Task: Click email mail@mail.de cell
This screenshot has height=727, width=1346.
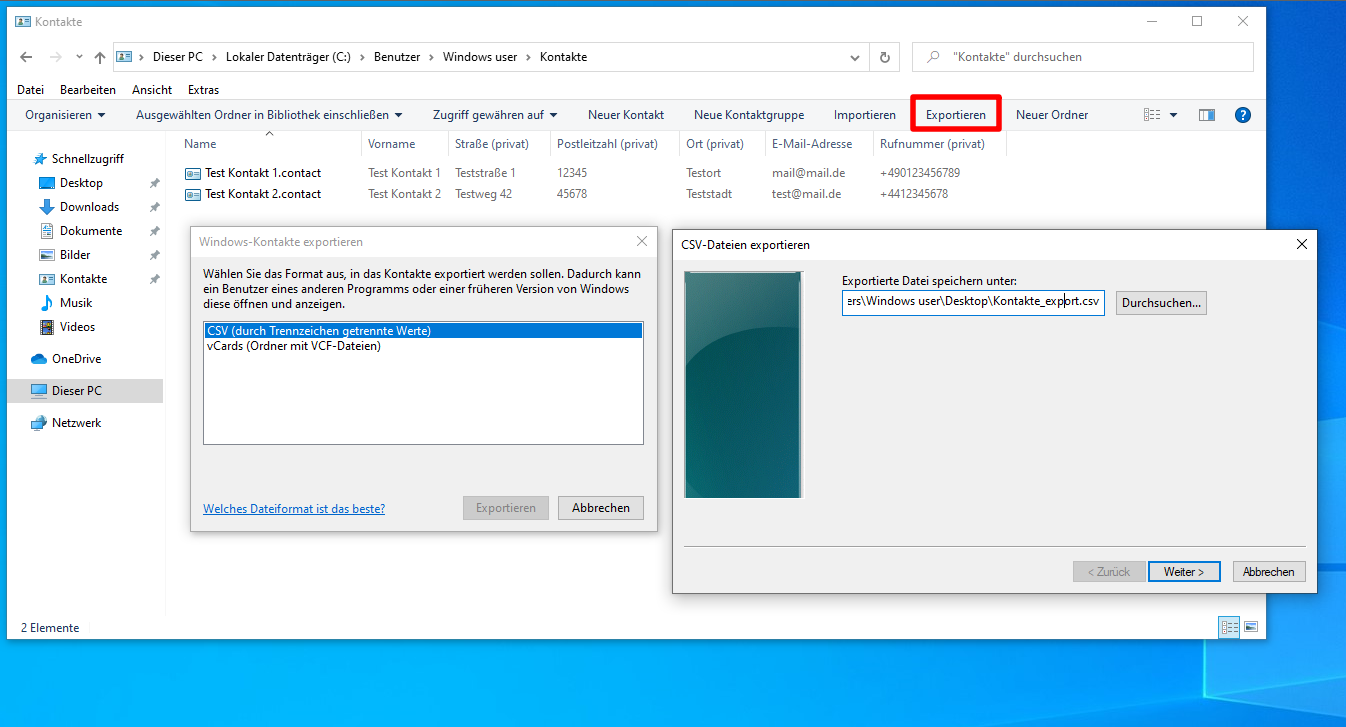Action: (806, 173)
